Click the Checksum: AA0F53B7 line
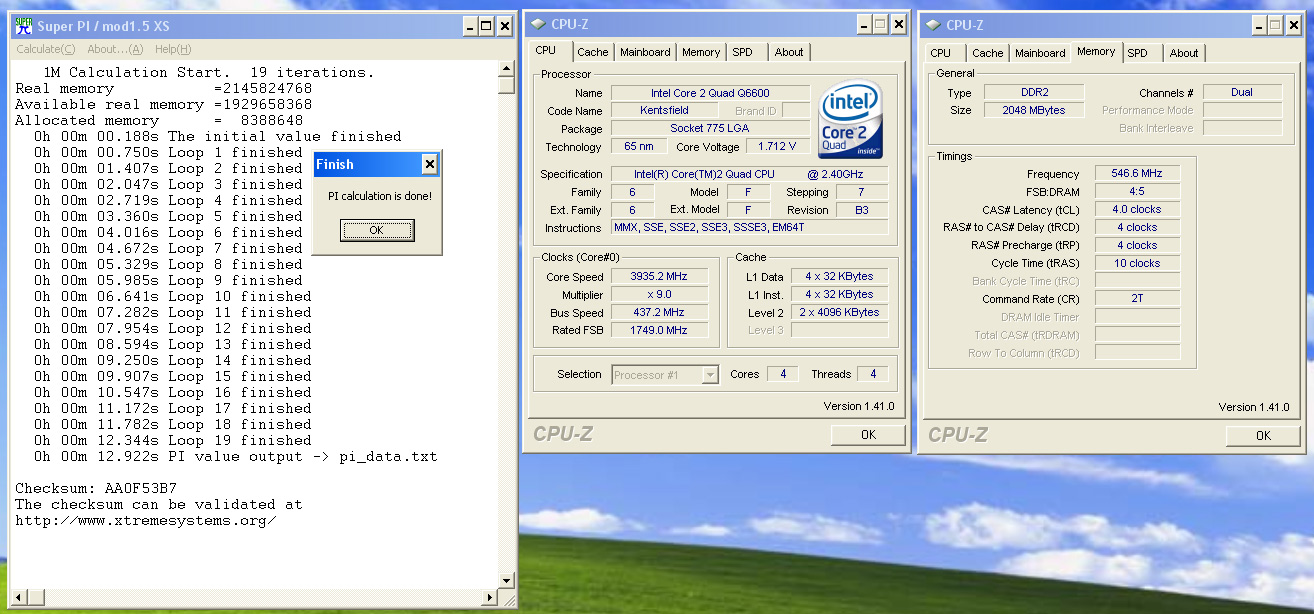 [x=96, y=488]
